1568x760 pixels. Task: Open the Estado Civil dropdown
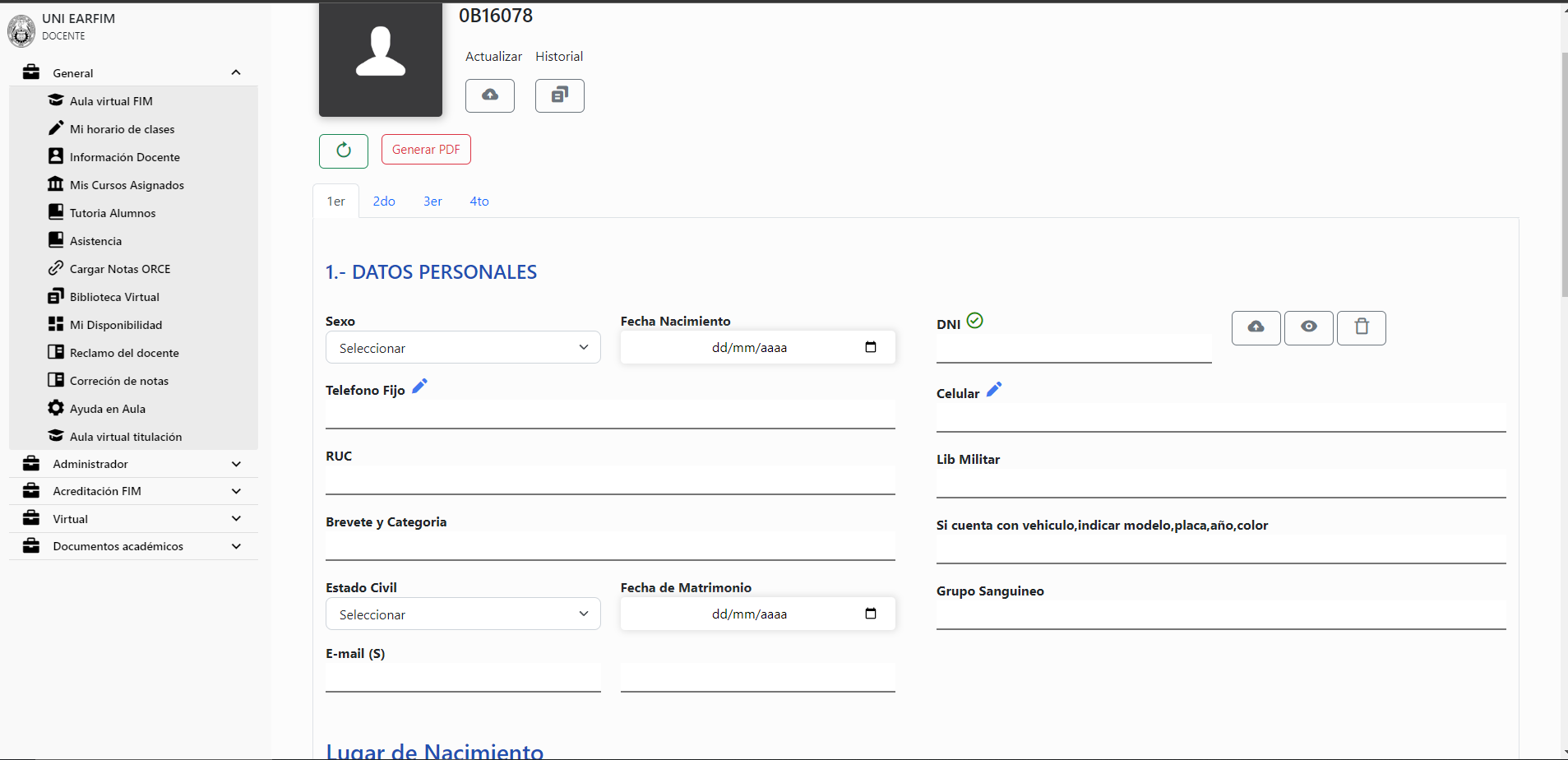click(x=462, y=614)
